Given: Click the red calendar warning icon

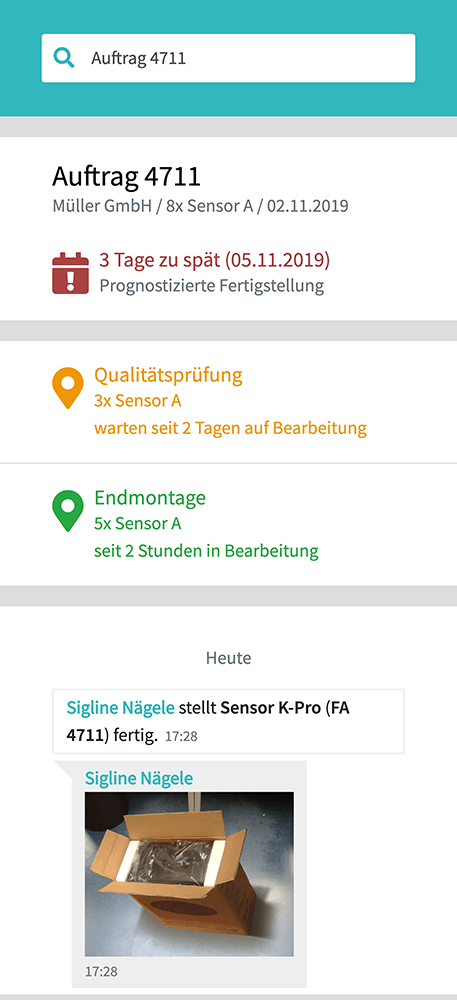Looking at the screenshot, I should [70, 273].
